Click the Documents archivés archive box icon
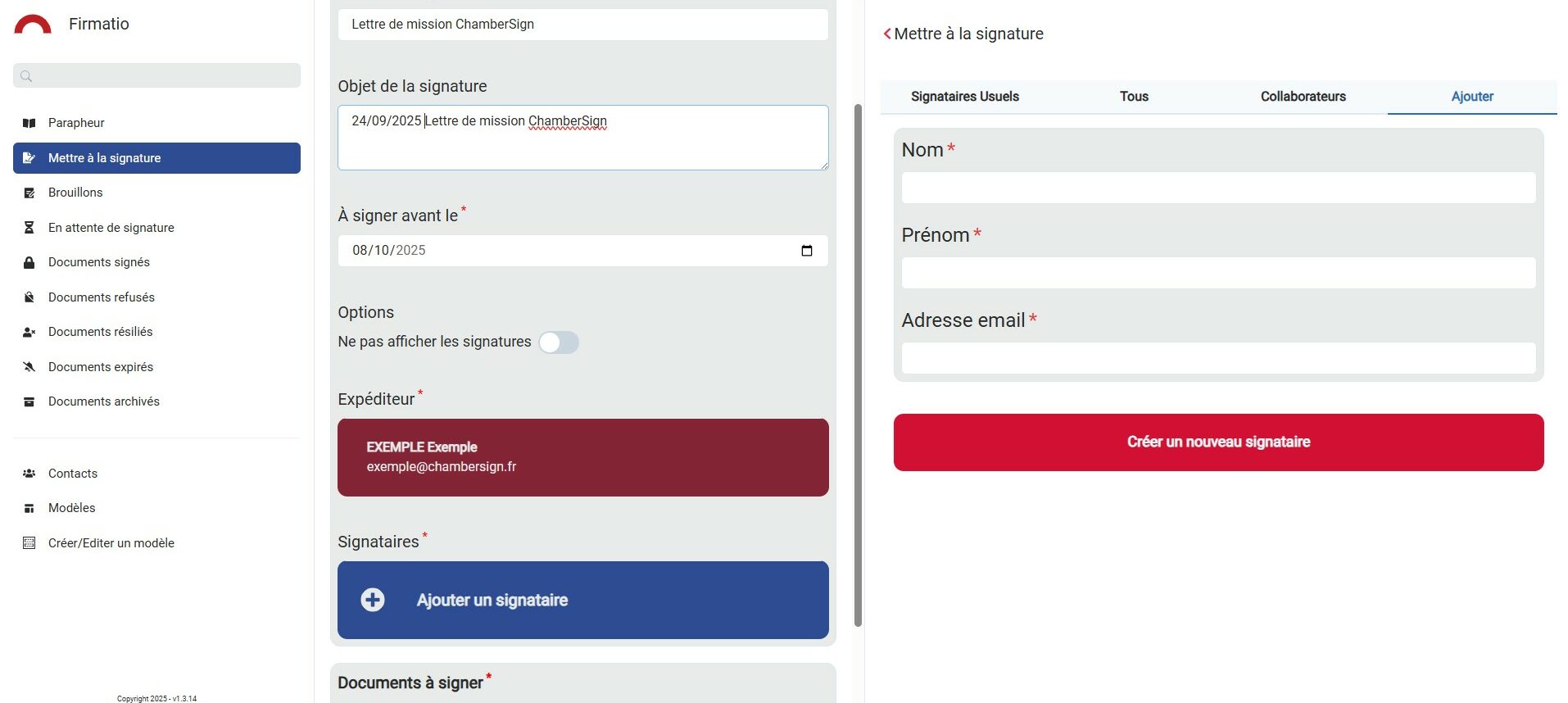Viewport: 1568px width, 703px height. [29, 401]
